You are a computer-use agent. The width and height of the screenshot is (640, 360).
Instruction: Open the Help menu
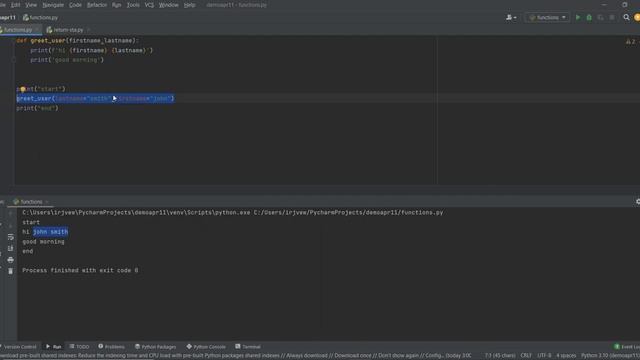click(x=189, y=5)
